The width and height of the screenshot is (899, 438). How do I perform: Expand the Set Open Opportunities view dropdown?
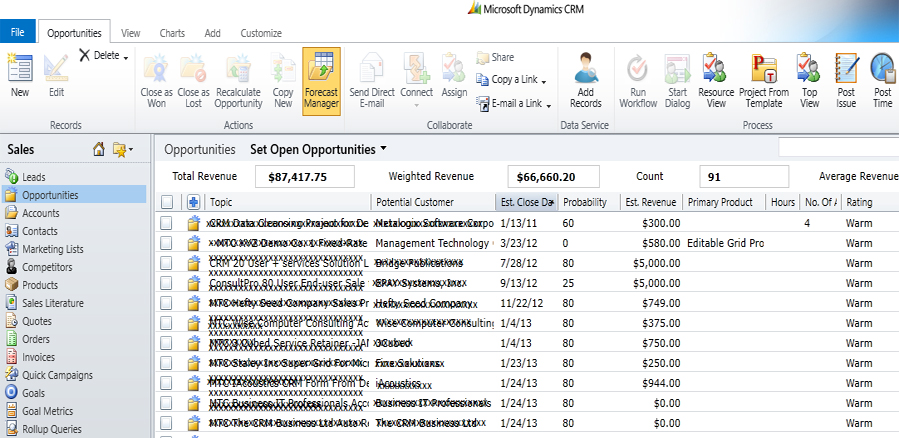[x=383, y=150]
